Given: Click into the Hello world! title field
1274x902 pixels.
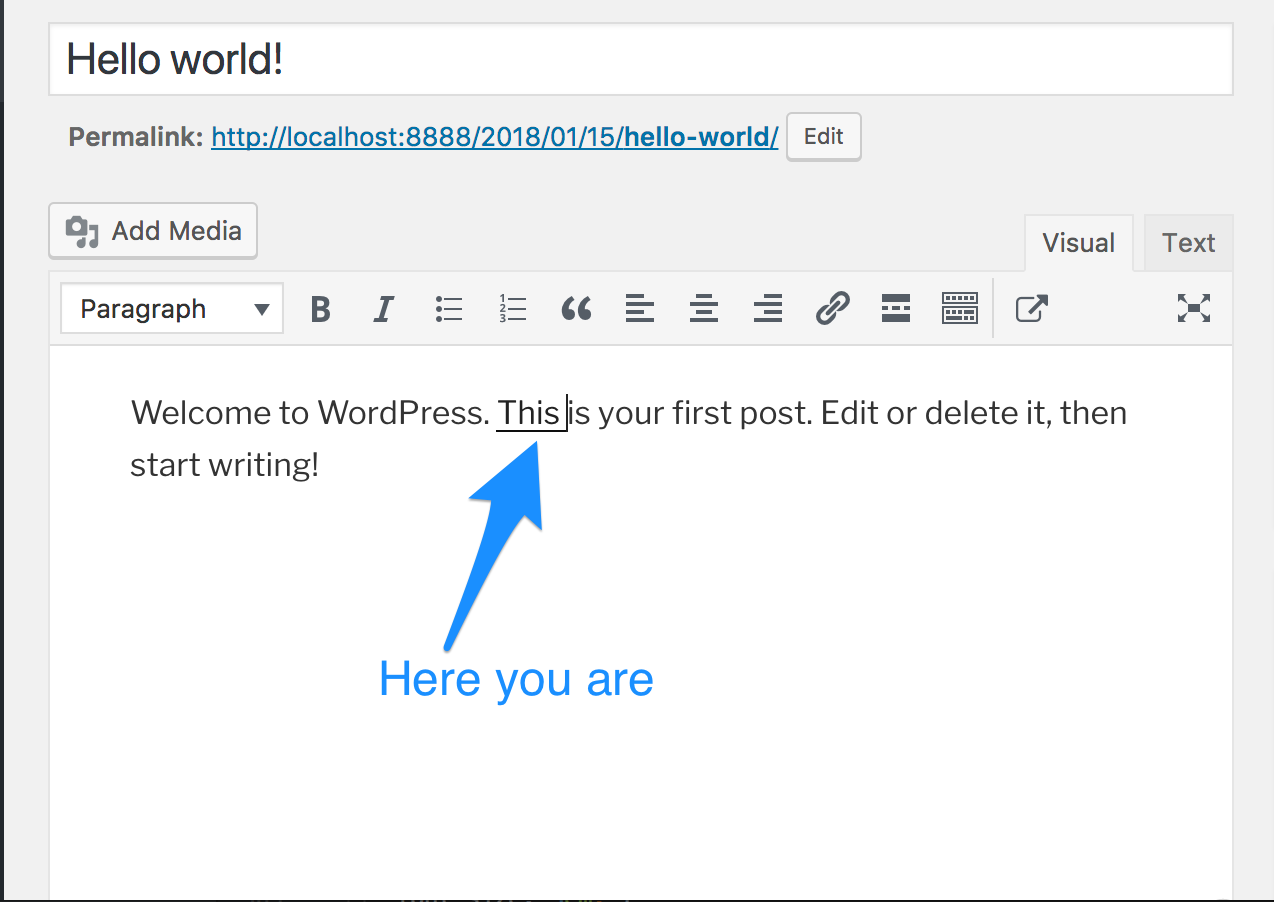Looking at the screenshot, I should [x=641, y=60].
